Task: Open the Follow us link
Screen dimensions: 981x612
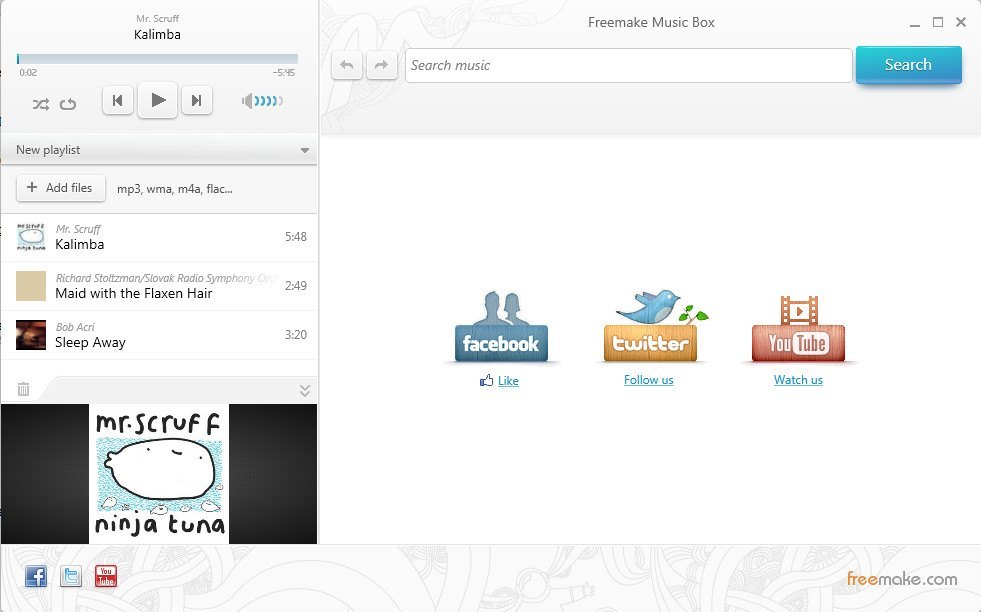Action: pyautogui.click(x=649, y=380)
